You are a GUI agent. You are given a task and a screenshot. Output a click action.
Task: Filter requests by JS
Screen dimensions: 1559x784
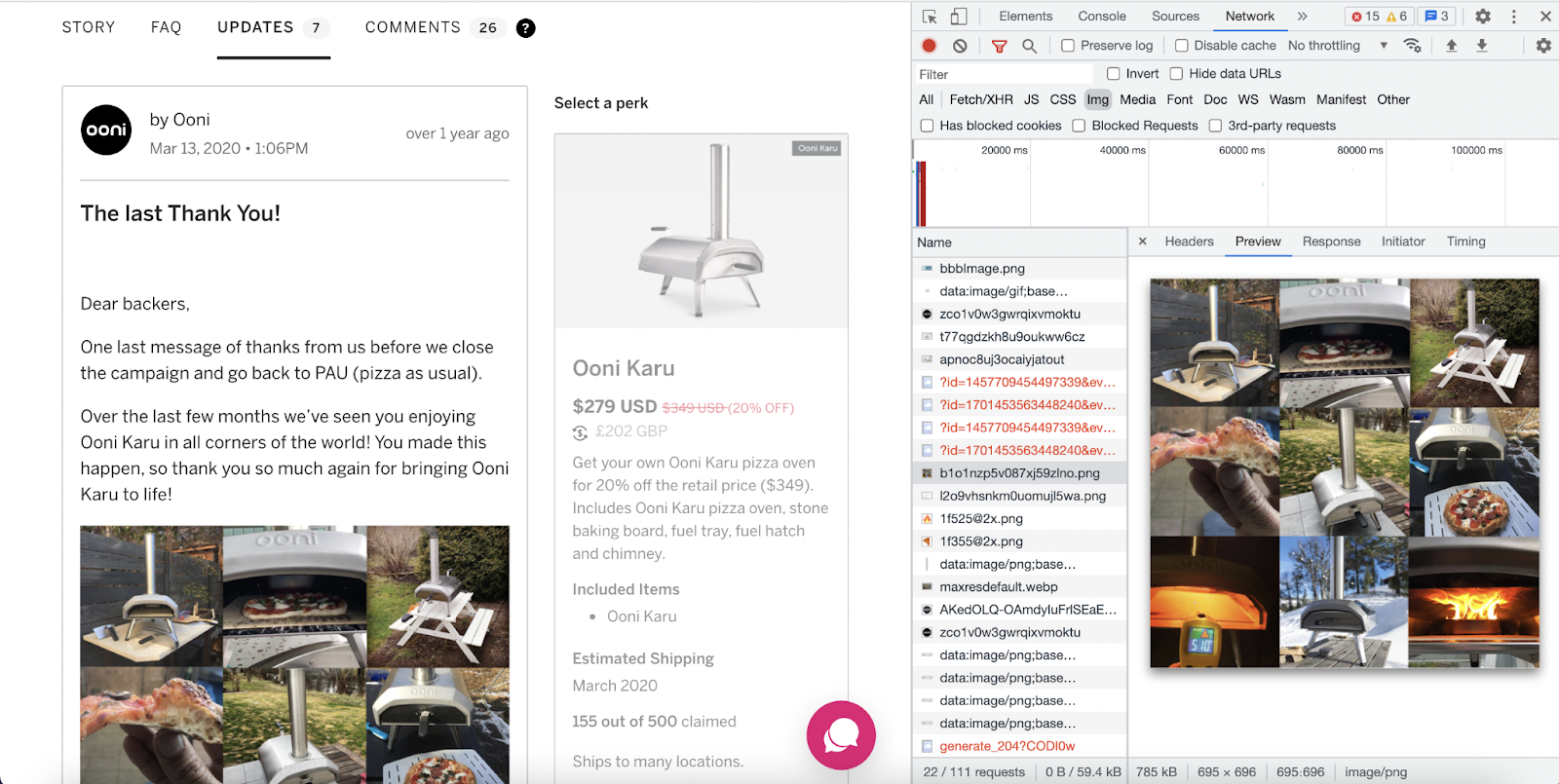point(1031,99)
